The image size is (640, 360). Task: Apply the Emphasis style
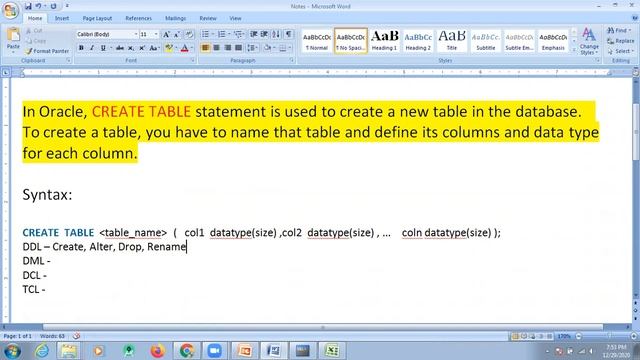click(x=553, y=40)
